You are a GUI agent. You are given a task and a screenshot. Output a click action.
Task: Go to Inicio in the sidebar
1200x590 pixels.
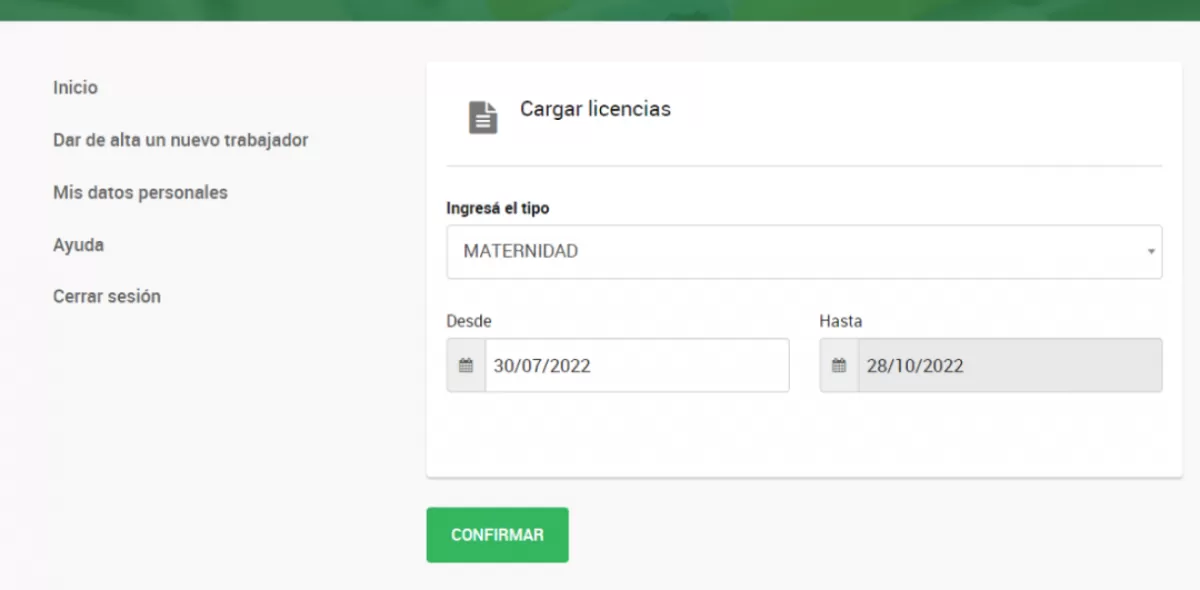(x=75, y=88)
